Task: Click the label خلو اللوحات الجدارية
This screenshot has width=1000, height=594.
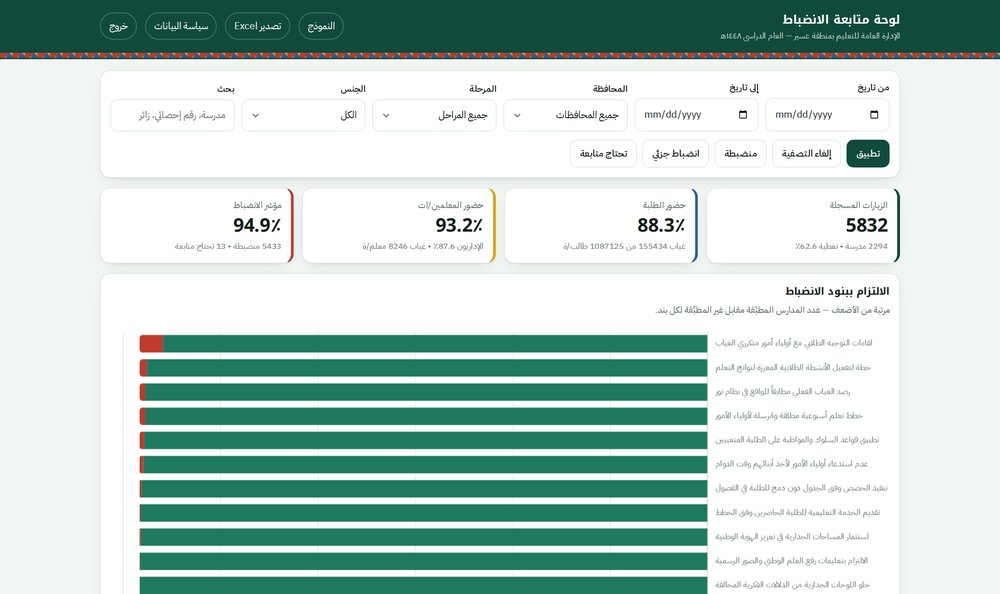Action: [x=792, y=585]
